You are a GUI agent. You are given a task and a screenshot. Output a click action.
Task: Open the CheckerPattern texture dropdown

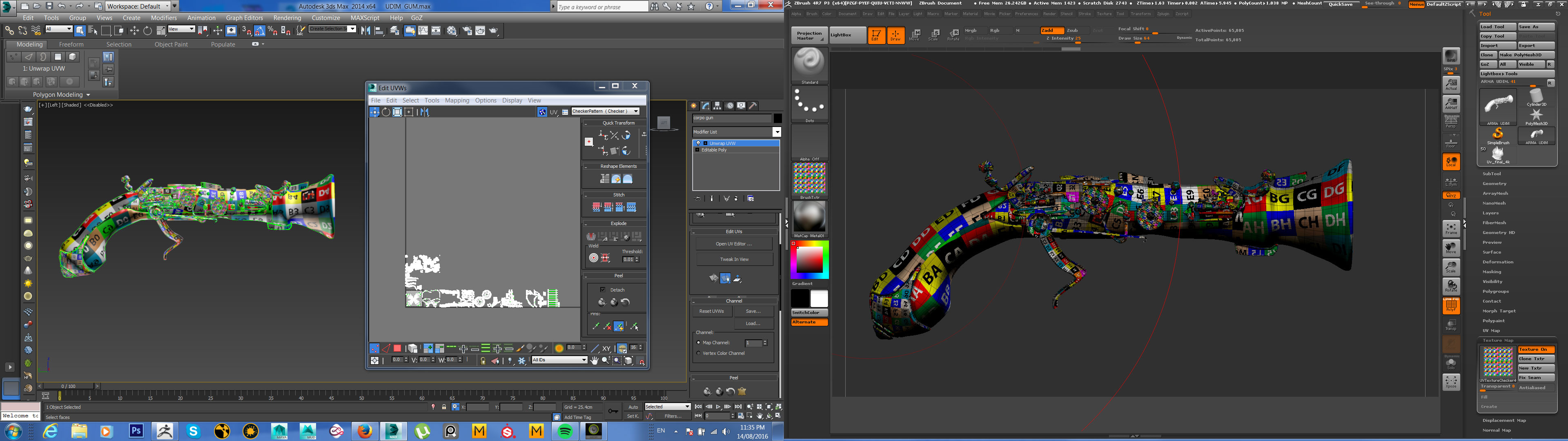605,111
